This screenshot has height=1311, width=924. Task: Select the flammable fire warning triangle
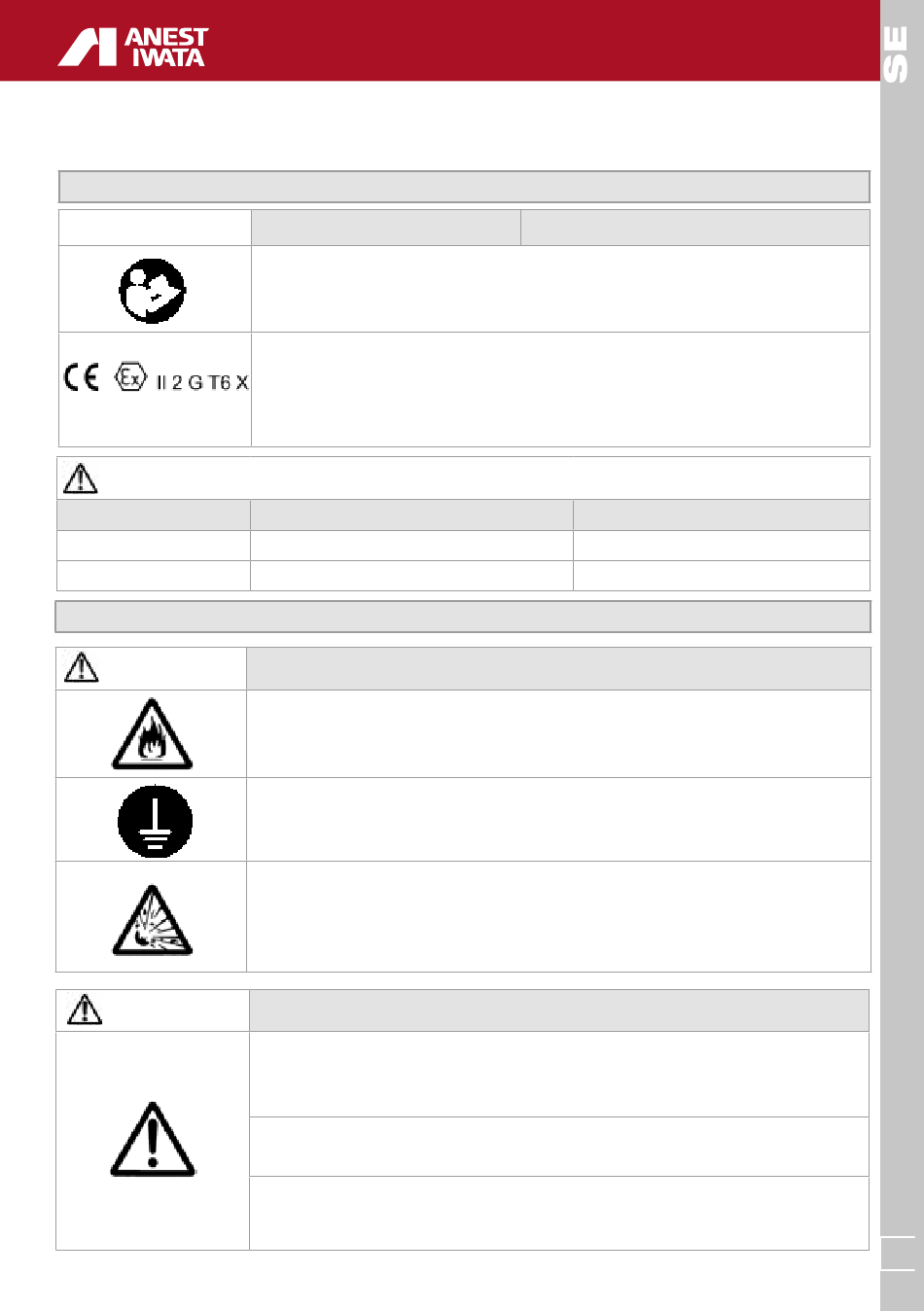[x=152, y=735]
